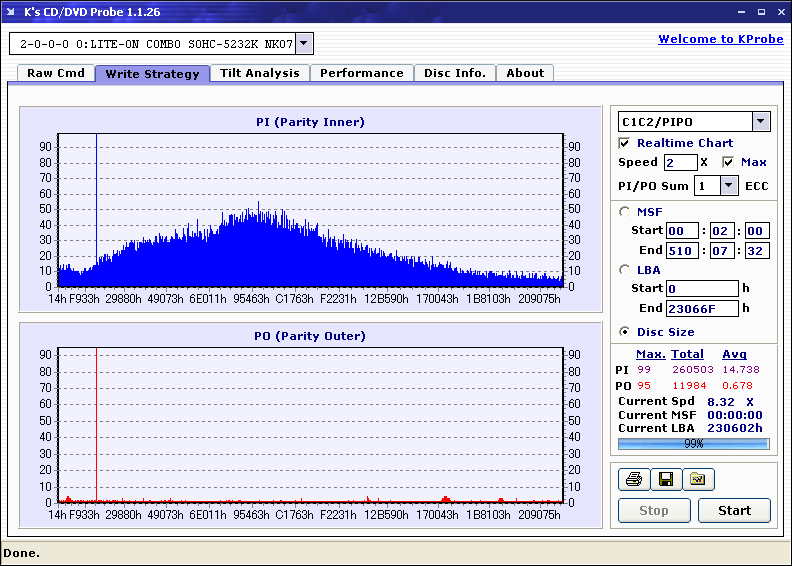Viewport: 792px width, 566px height.
Task: Expand the C1C2/PIPO test type dropdown
Action: [x=760, y=122]
